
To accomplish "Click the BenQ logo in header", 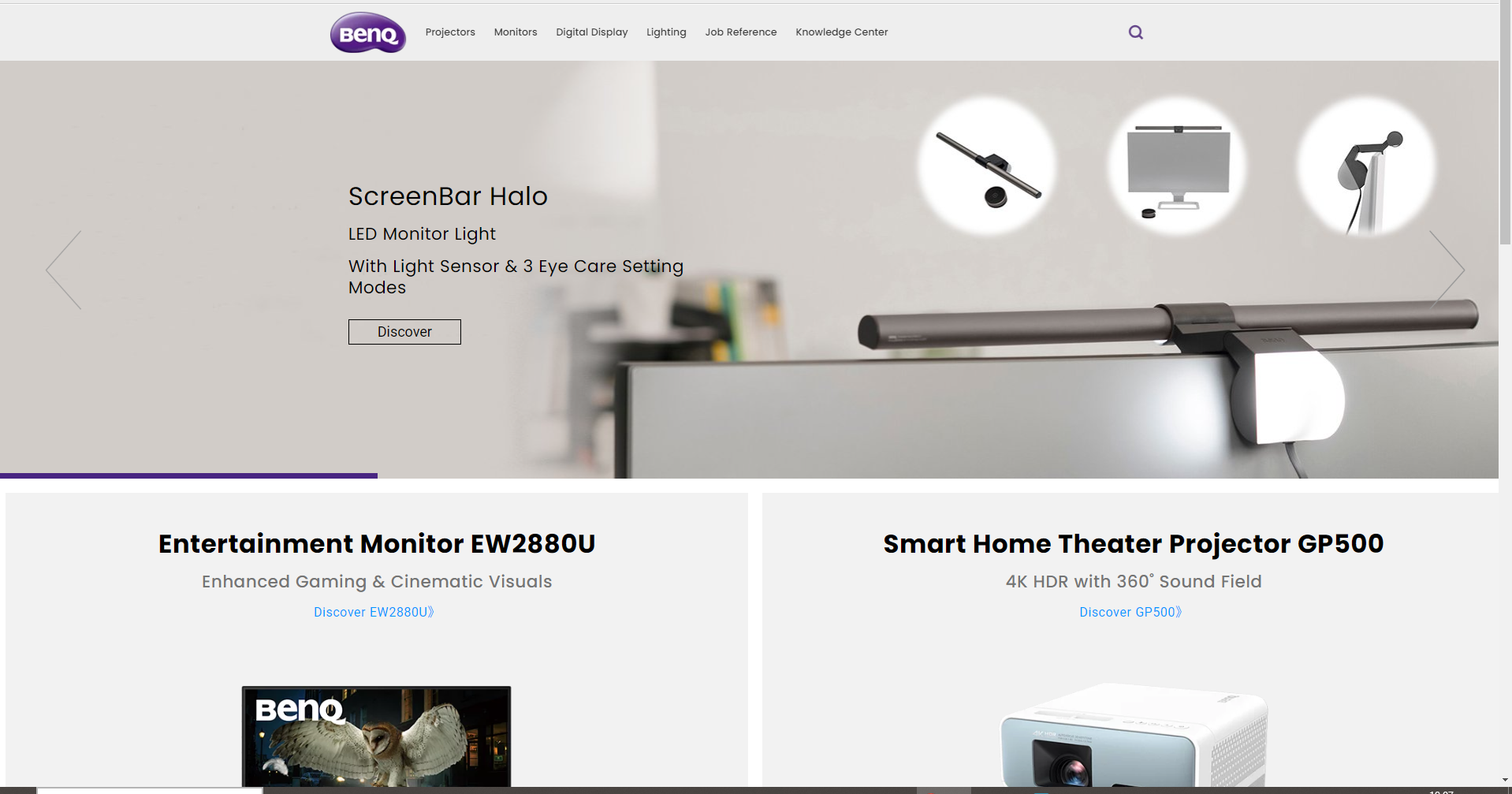I will tap(367, 32).
